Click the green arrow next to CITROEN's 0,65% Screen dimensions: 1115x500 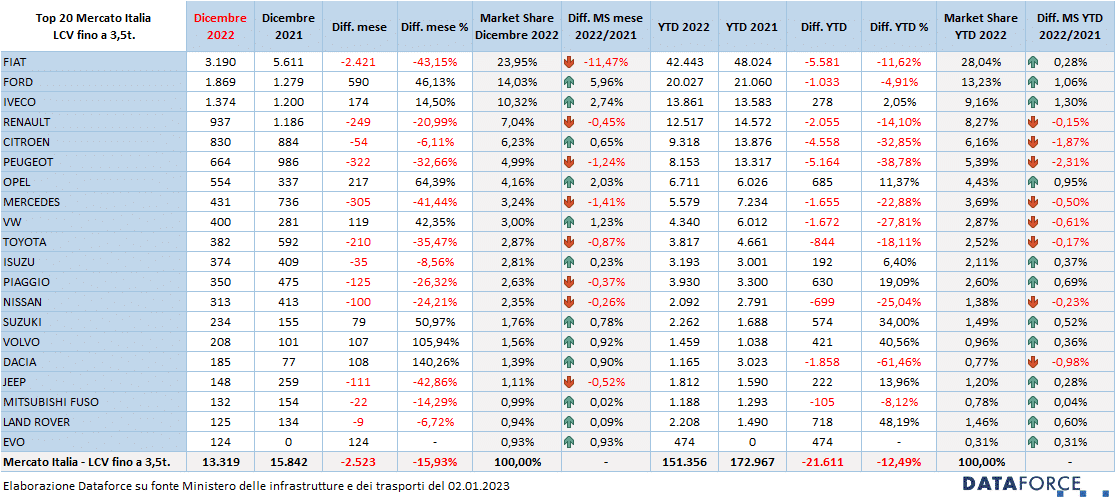tap(570, 142)
